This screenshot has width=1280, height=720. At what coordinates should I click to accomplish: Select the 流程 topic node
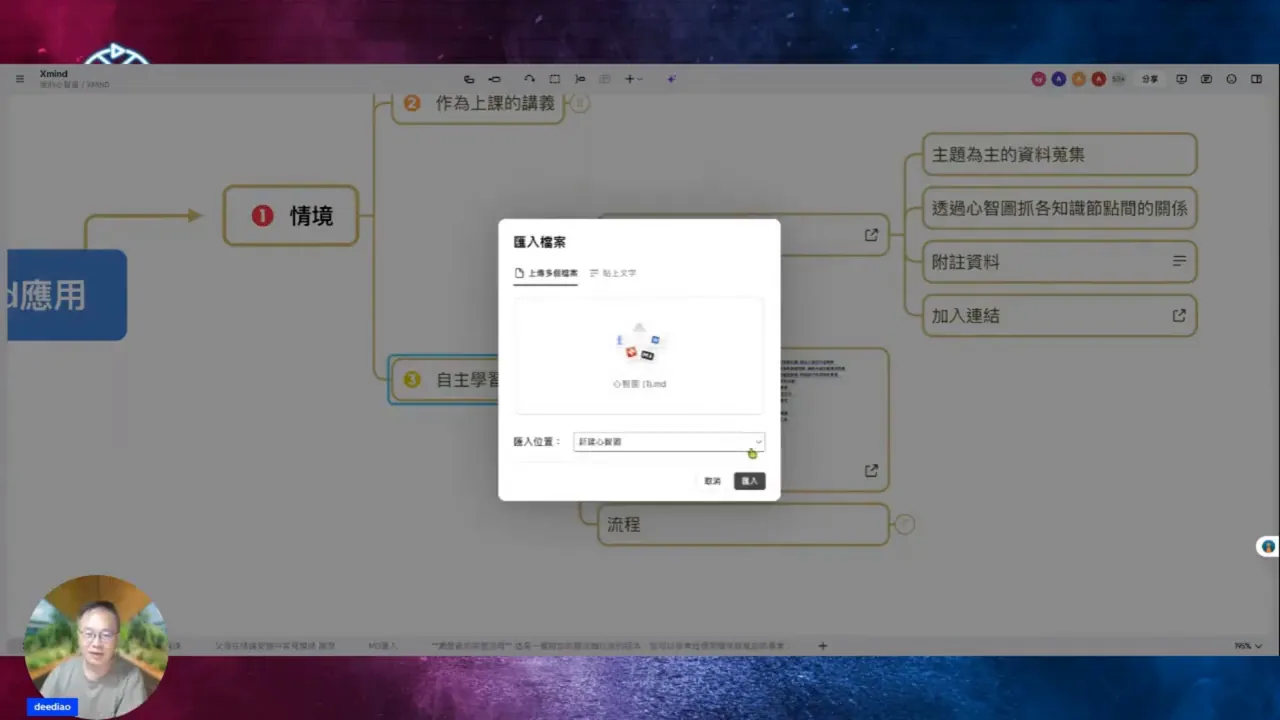point(743,524)
